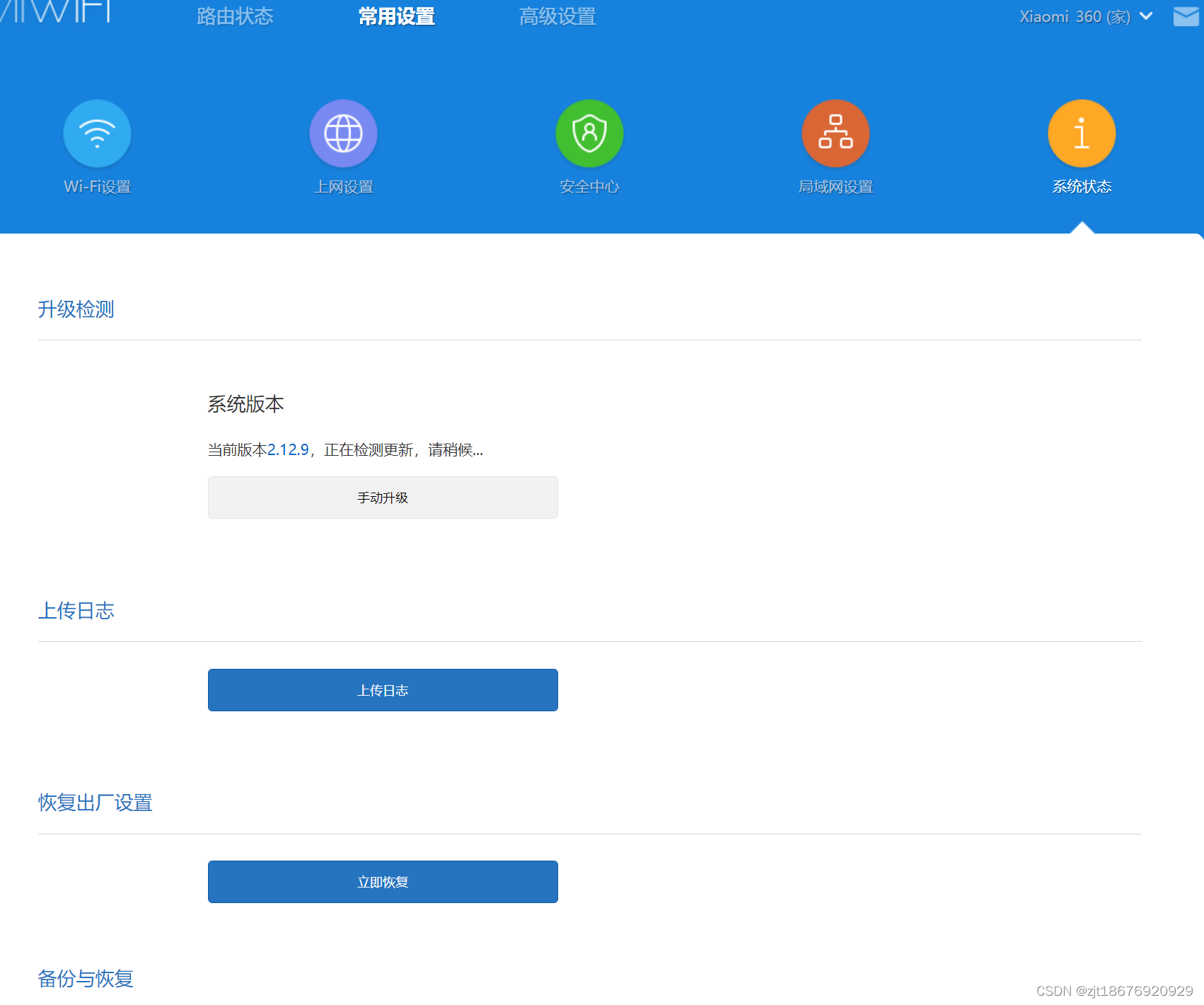Open the Wi-Fi设置 icon
The width and height of the screenshot is (1204, 1005).
(97, 134)
